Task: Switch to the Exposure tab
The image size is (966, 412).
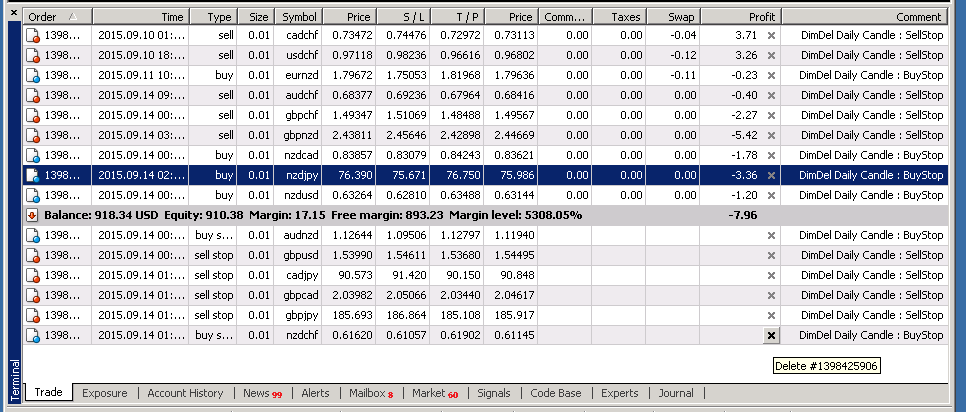Action: (105, 393)
